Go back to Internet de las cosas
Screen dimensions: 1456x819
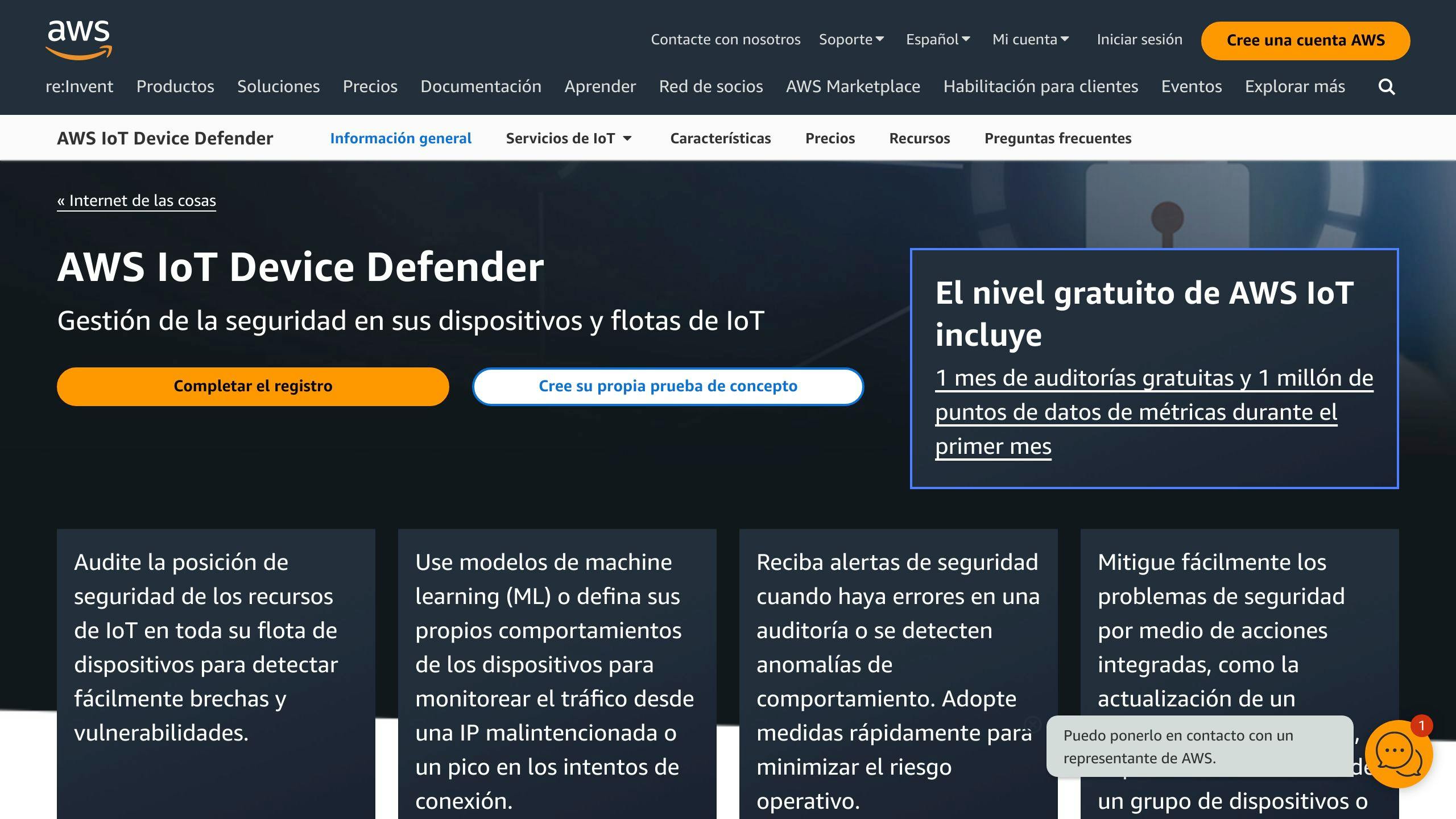click(x=136, y=201)
